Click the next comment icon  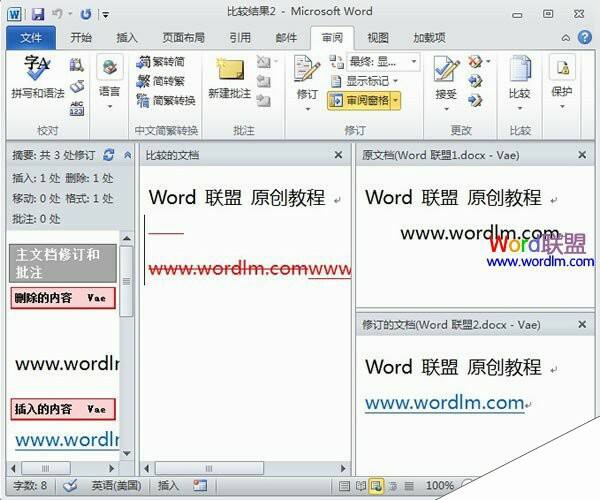click(x=264, y=101)
